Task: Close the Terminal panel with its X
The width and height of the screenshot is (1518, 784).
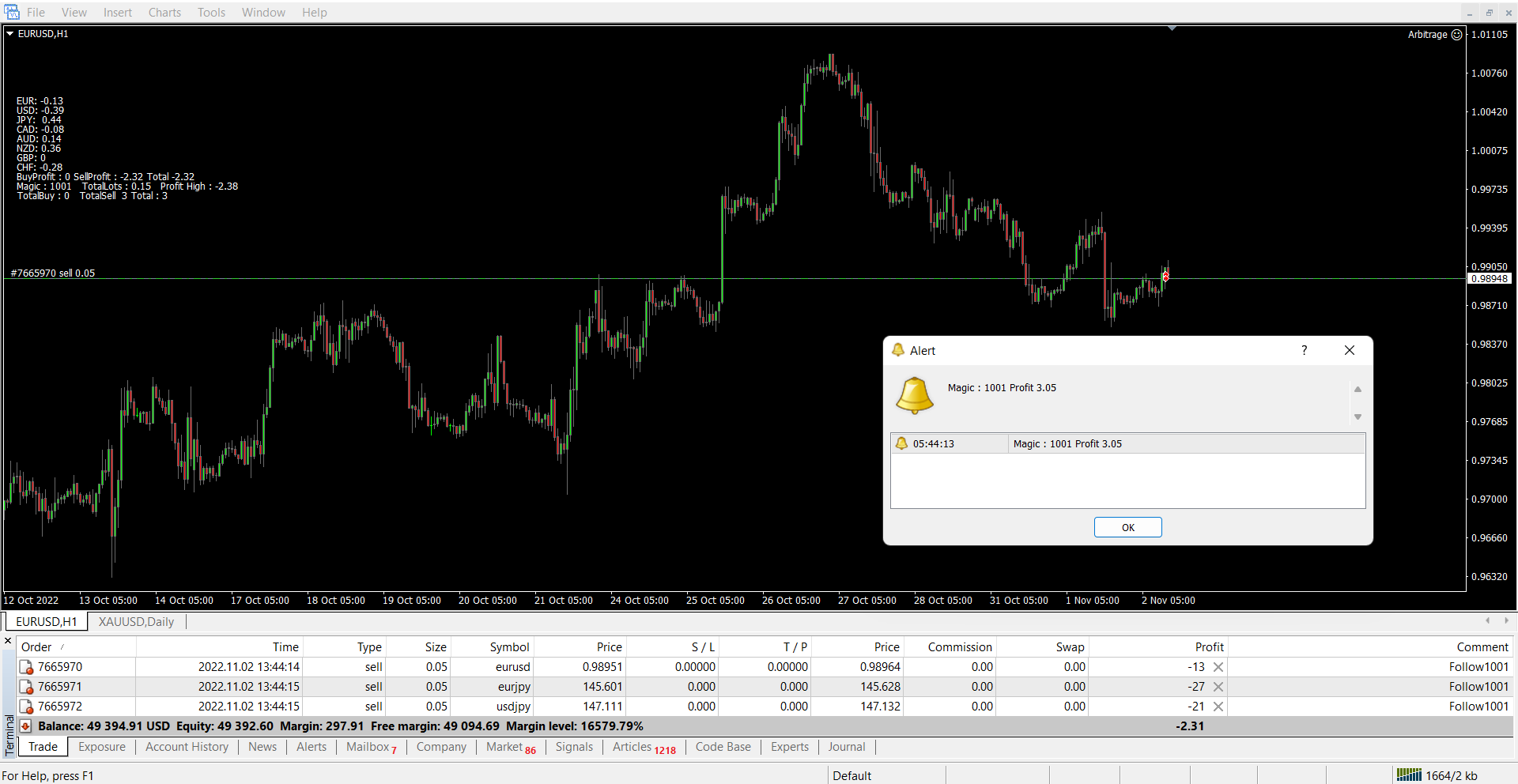Action: point(8,641)
